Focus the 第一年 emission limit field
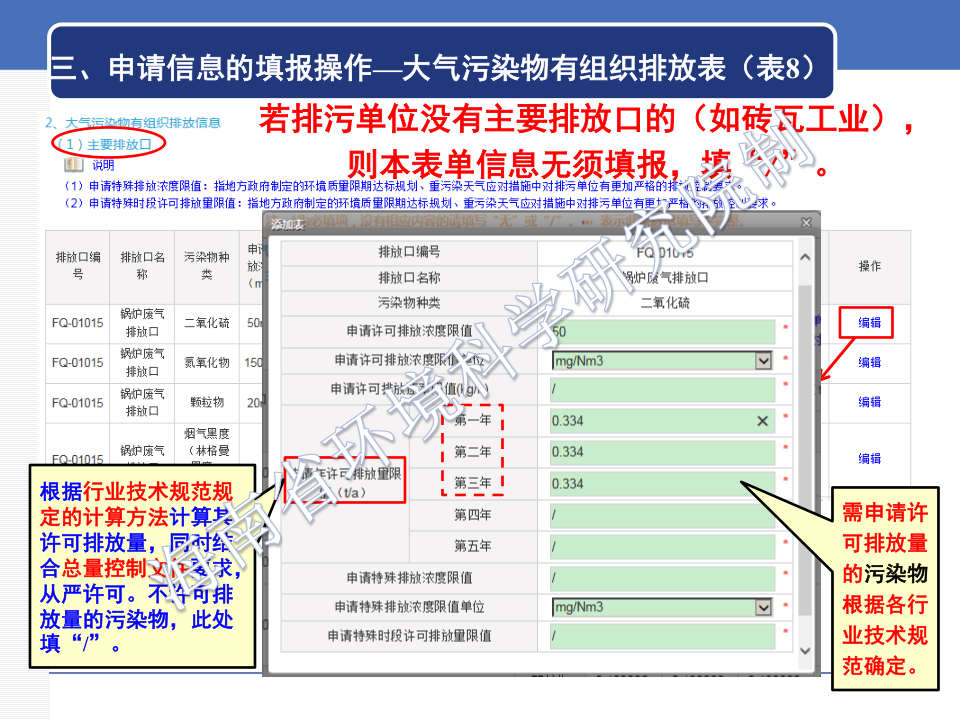960x720 pixels. (662, 421)
